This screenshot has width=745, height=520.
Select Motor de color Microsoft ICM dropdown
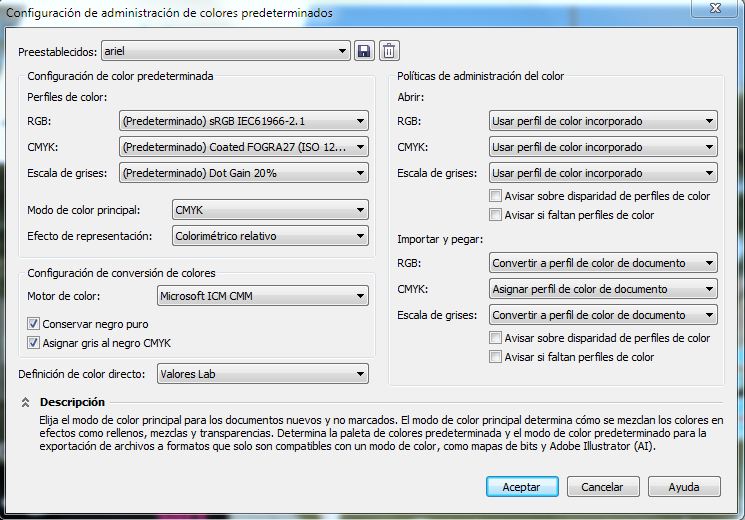263,296
